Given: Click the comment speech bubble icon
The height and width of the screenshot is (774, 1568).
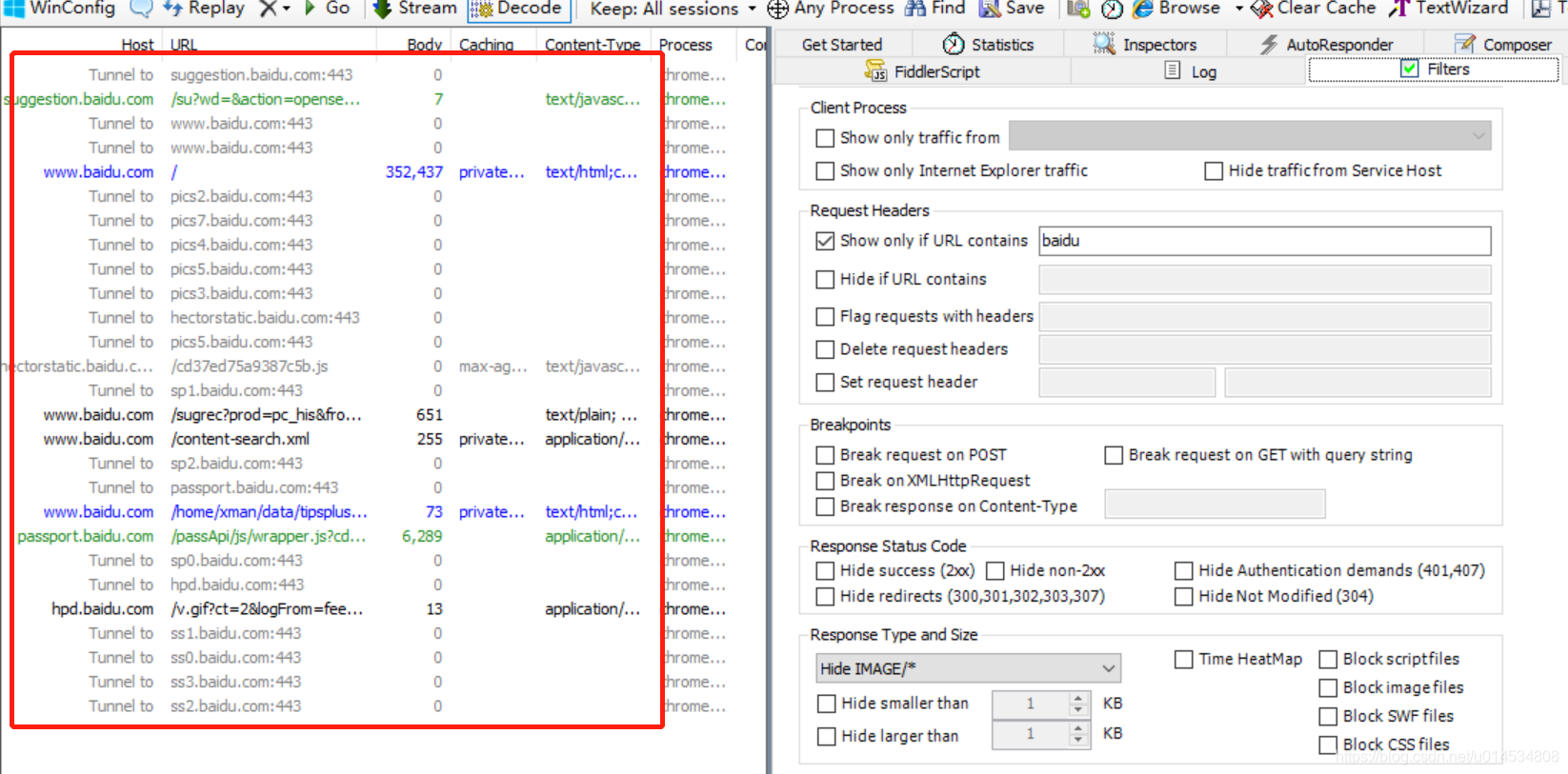Looking at the screenshot, I should point(141,9).
